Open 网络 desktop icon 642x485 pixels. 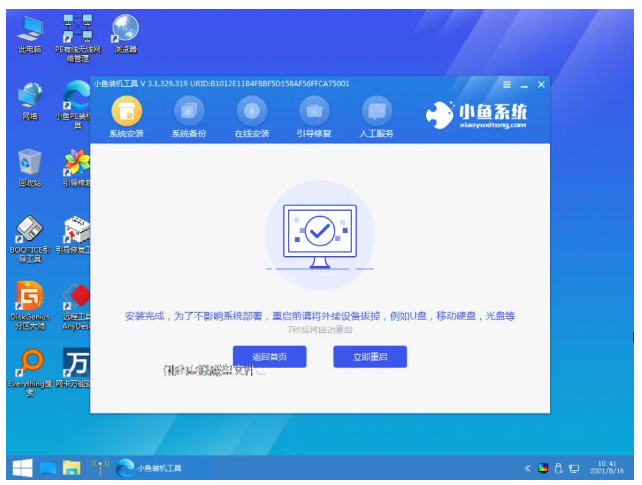(x=30, y=102)
